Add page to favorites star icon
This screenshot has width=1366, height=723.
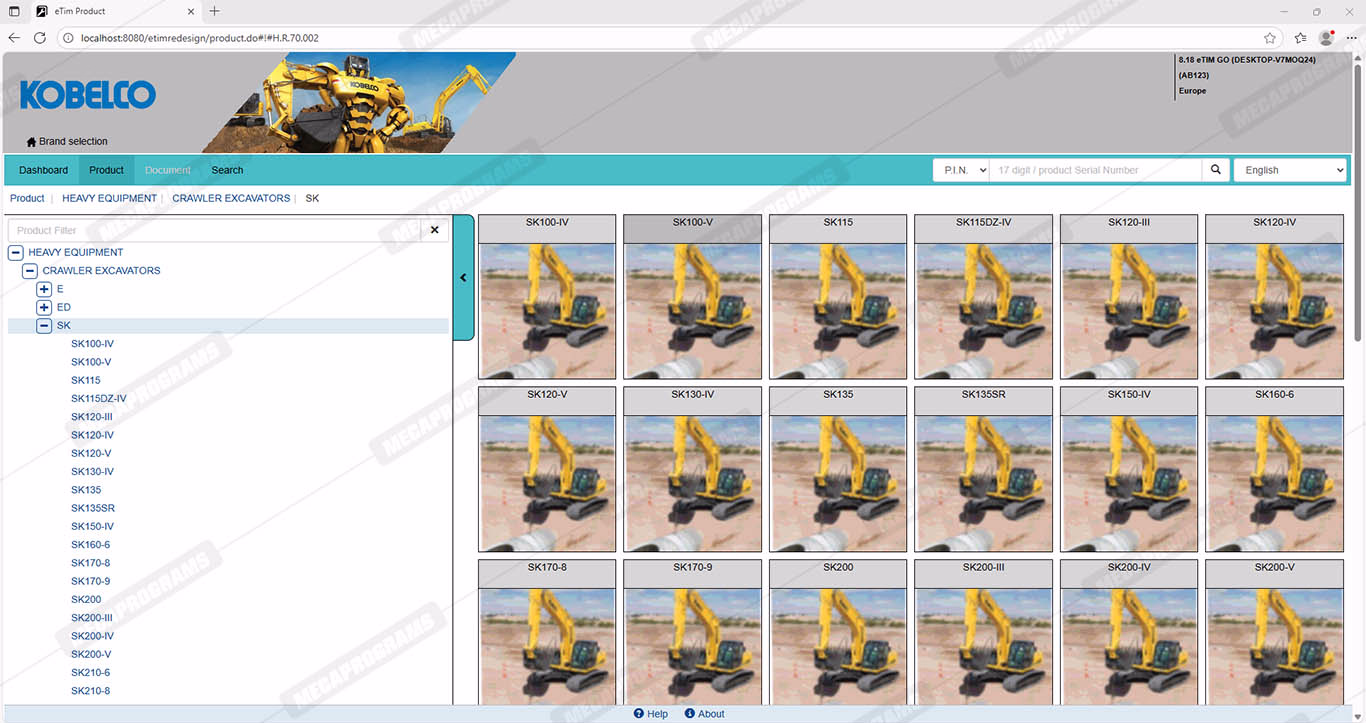1269,38
